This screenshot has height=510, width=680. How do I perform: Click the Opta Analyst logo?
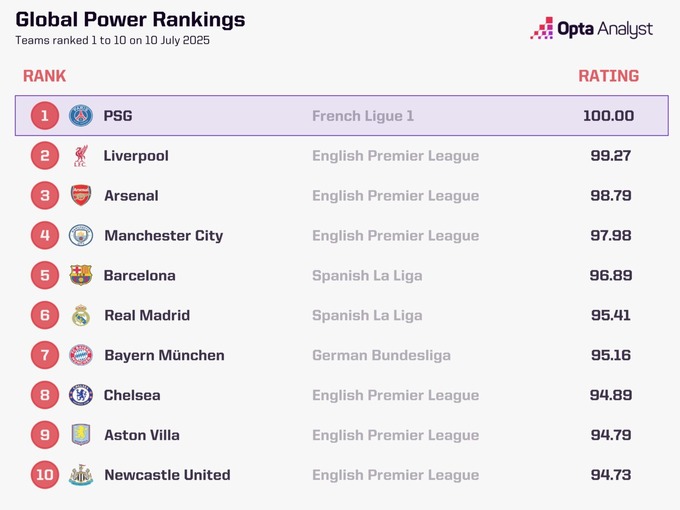[592, 29]
